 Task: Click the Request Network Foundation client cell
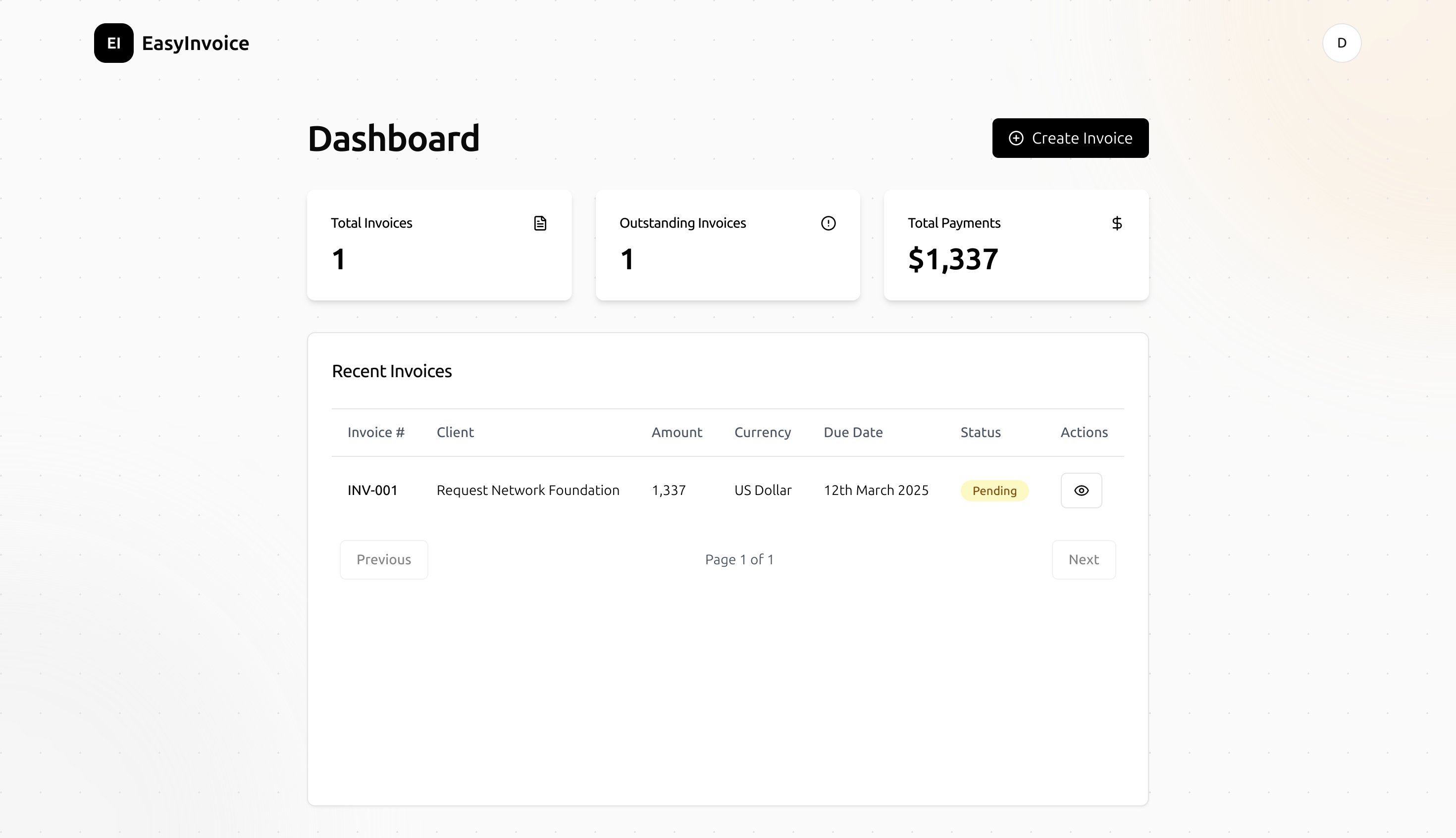point(527,491)
